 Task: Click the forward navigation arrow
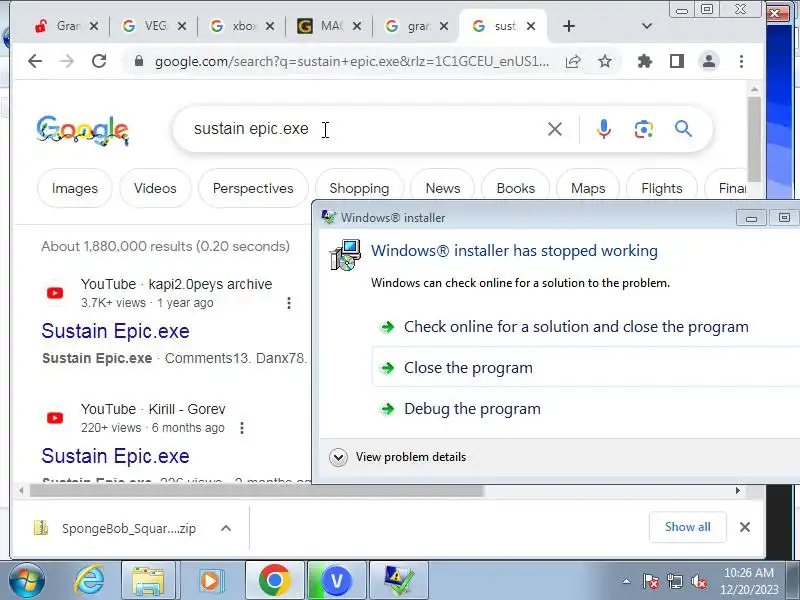coord(66,61)
